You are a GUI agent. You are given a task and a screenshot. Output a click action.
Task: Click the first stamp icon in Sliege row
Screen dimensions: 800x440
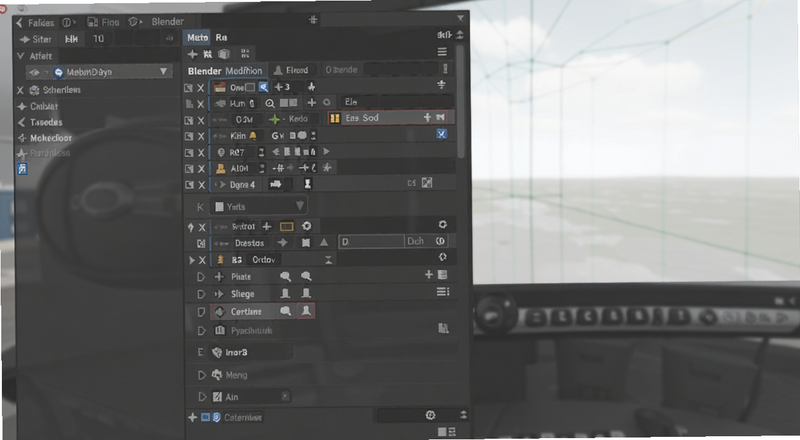coord(285,294)
